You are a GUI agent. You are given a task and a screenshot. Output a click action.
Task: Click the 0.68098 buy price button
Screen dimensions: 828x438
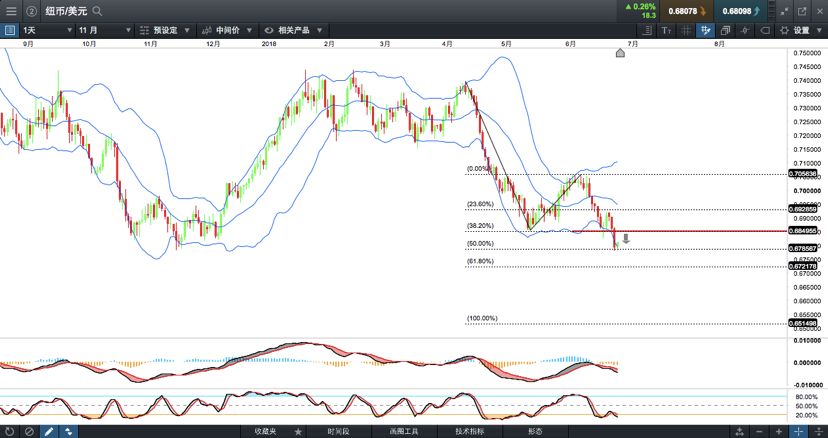point(741,11)
